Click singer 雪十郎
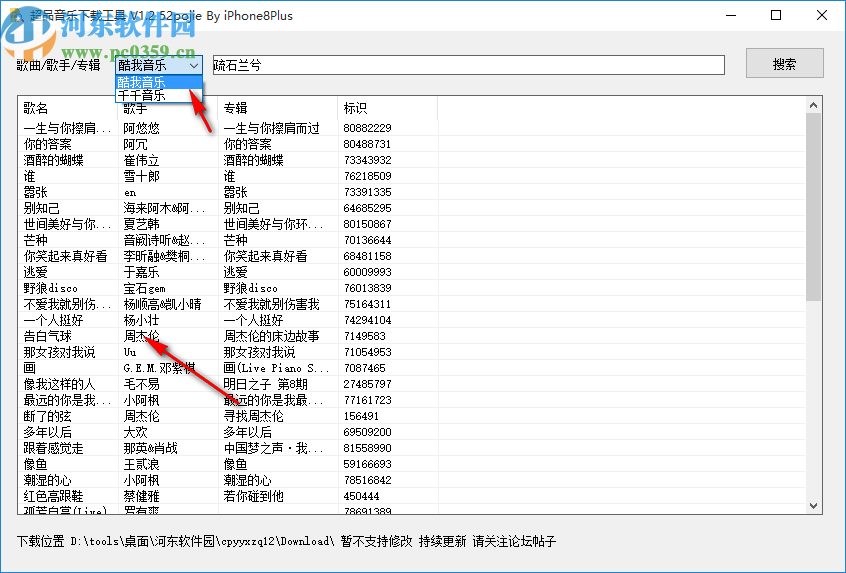 pyautogui.click(x=141, y=176)
